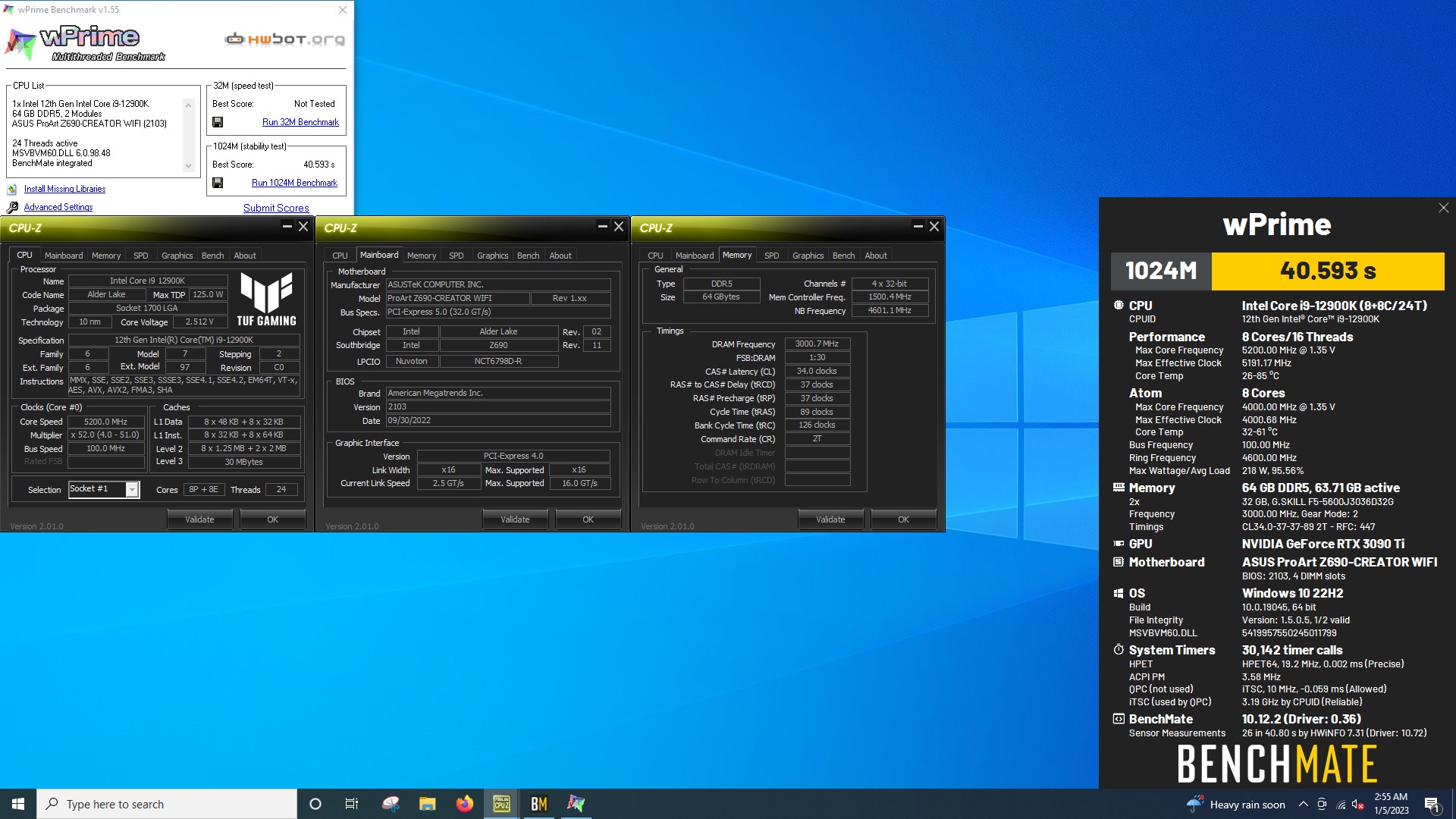Click OK in second CPU-Z Mainboard window
Viewport: 1456px width, 819px height.
click(x=588, y=519)
